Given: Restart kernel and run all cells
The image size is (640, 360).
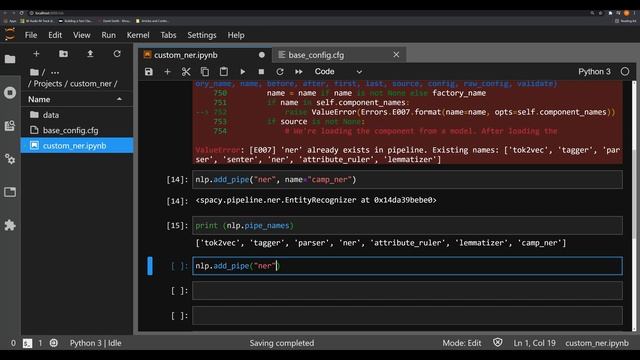Looking at the screenshot, I should pyautogui.click(x=299, y=72).
